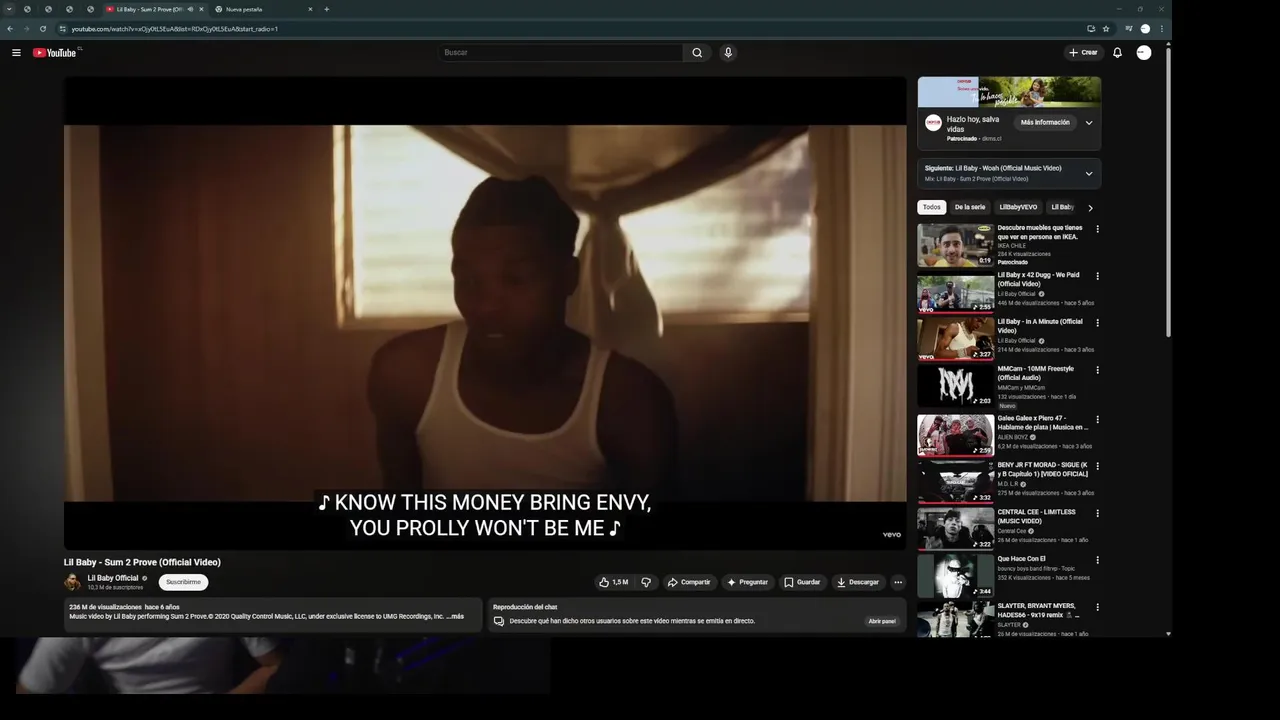Switch to the Nueva pestaña browser tab

[x=262, y=9]
